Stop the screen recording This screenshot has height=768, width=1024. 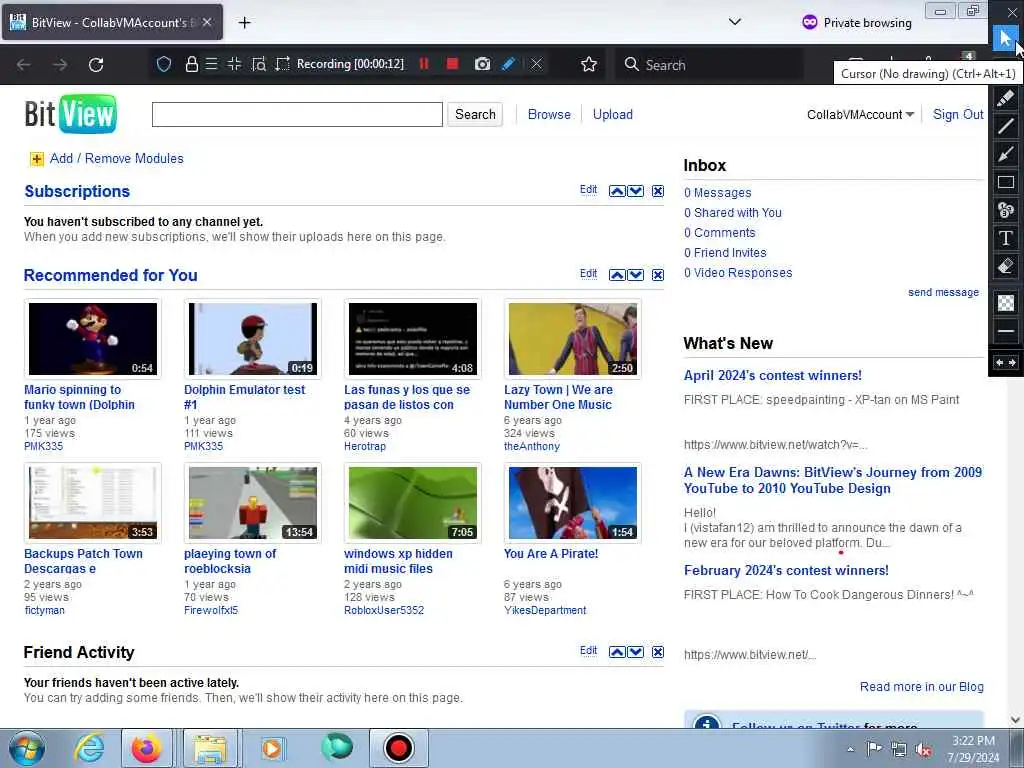click(x=452, y=64)
